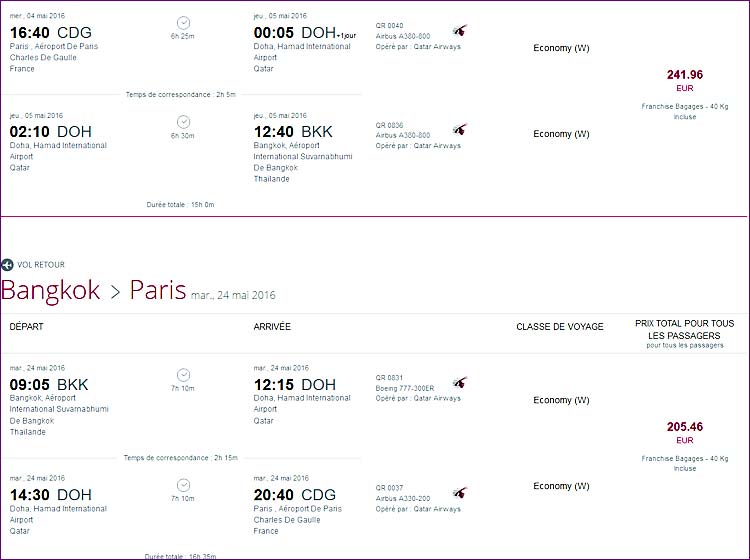Click the 12:40 BKK arrival time
This screenshot has height=560, width=750.
(x=295, y=131)
